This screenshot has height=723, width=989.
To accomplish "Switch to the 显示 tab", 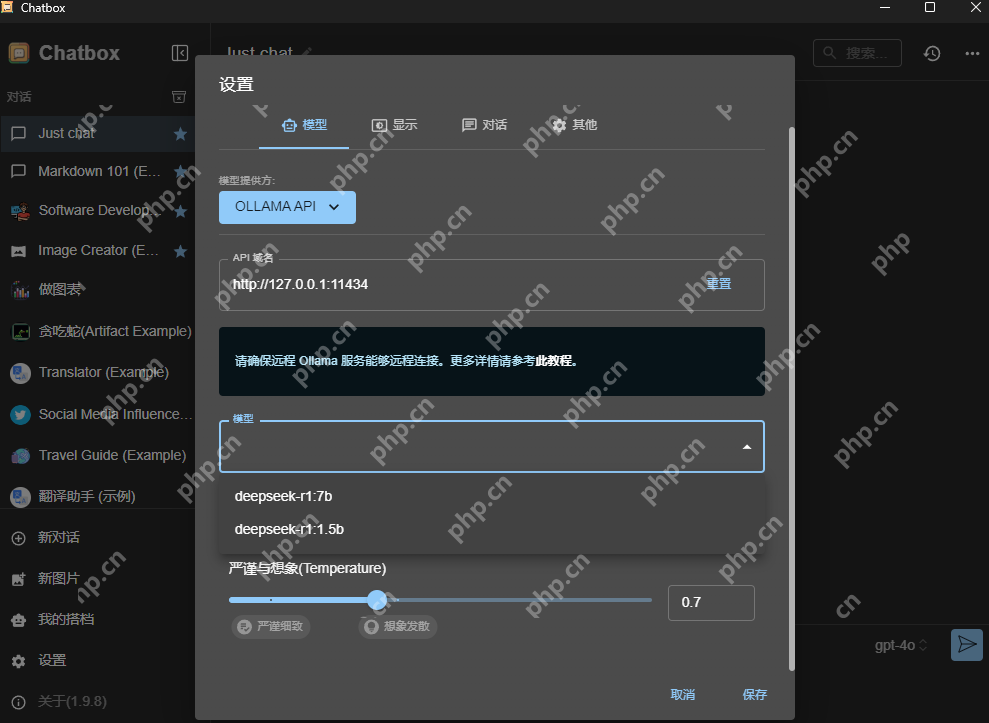I will pos(394,125).
